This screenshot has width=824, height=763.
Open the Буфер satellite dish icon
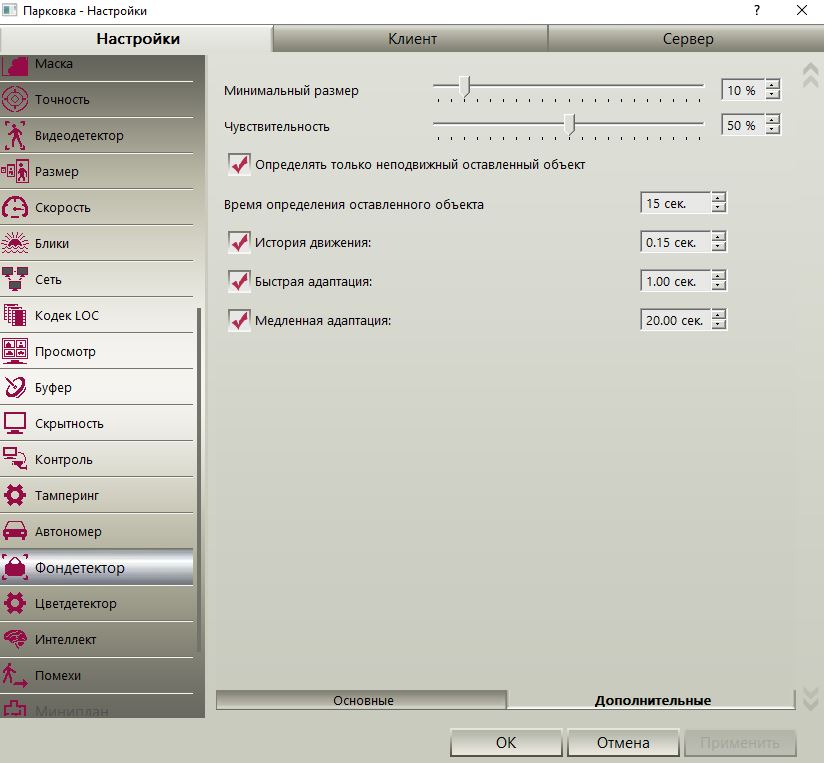coord(15,387)
